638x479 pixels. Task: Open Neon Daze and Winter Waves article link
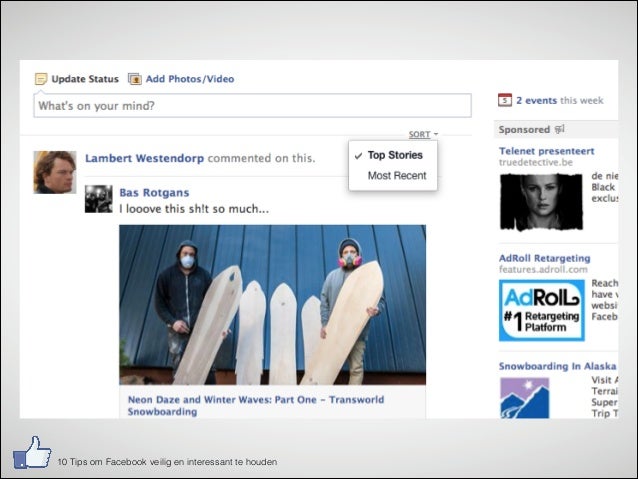pos(256,405)
